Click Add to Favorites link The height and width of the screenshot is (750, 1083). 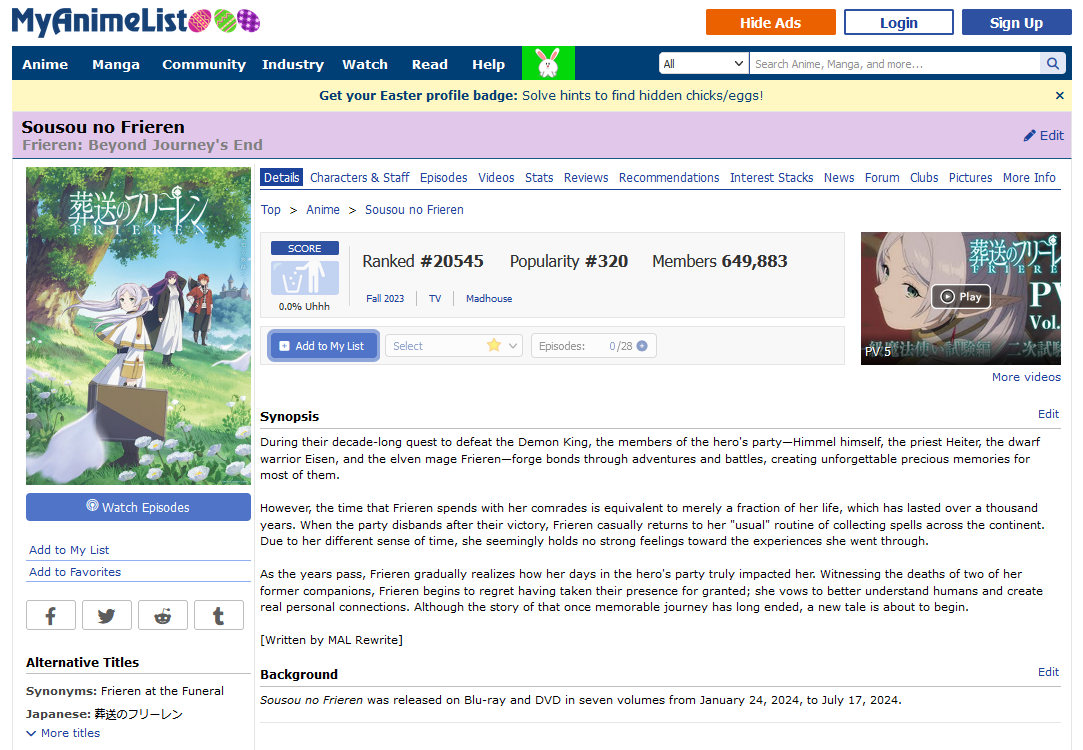(x=75, y=572)
